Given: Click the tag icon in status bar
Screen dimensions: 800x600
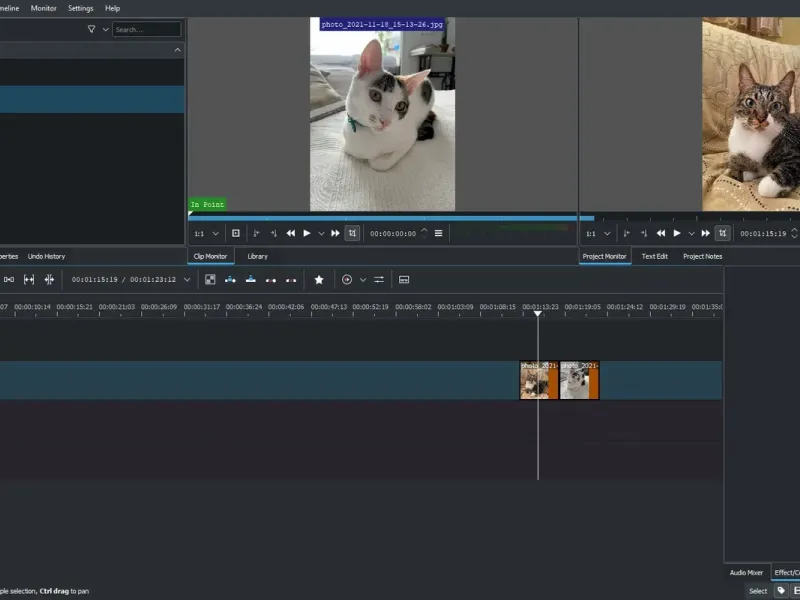Looking at the screenshot, I should (x=781, y=591).
